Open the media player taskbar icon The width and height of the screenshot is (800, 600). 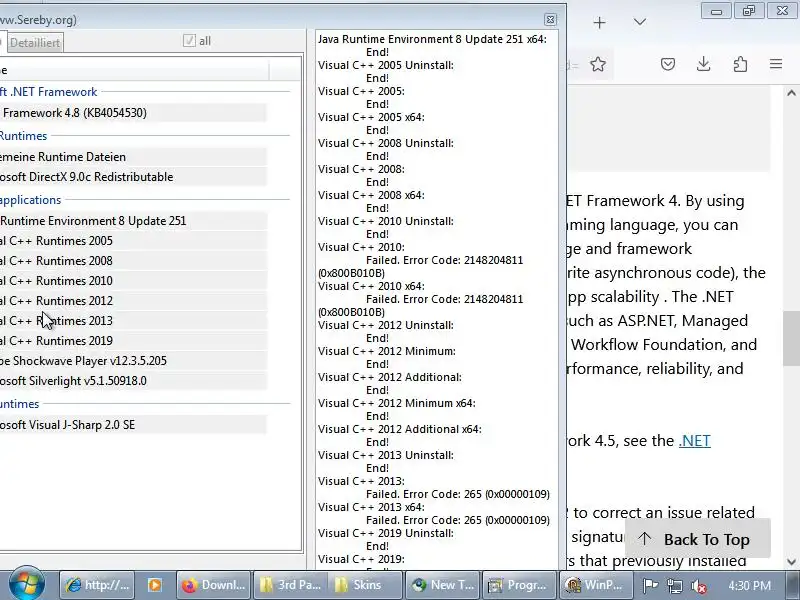pos(155,585)
